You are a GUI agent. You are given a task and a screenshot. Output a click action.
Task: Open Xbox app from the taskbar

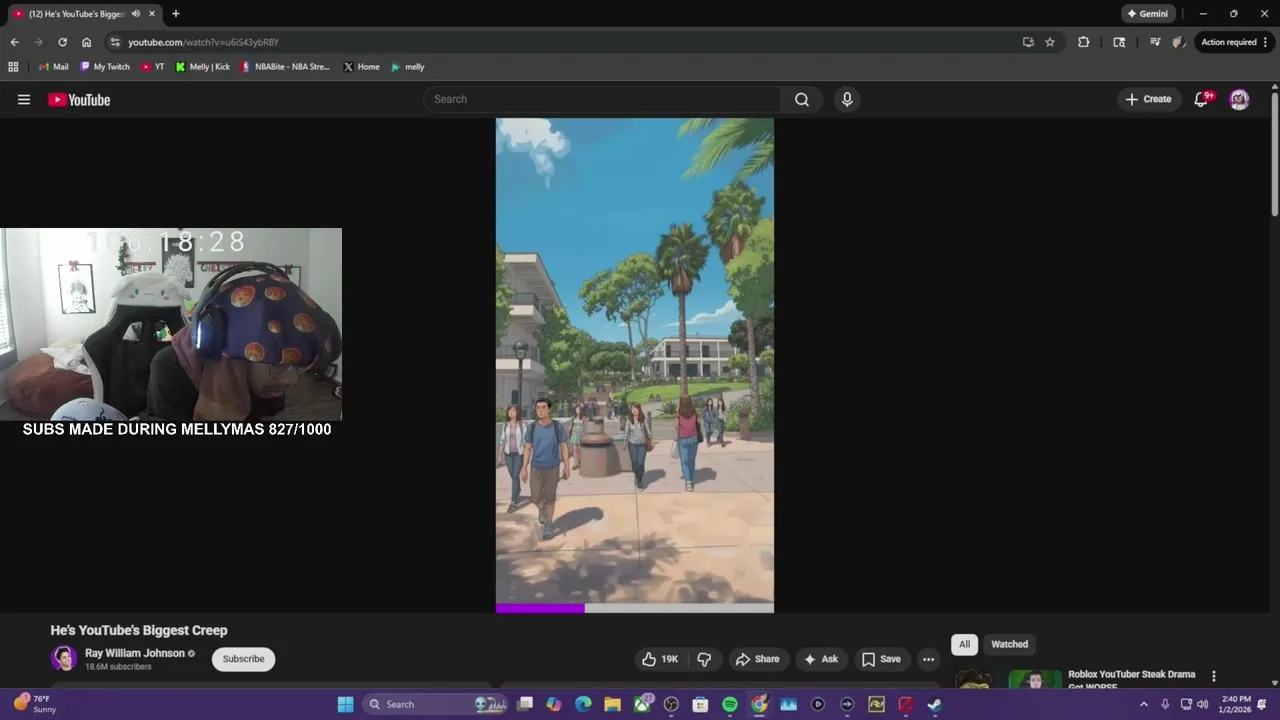(x=642, y=704)
